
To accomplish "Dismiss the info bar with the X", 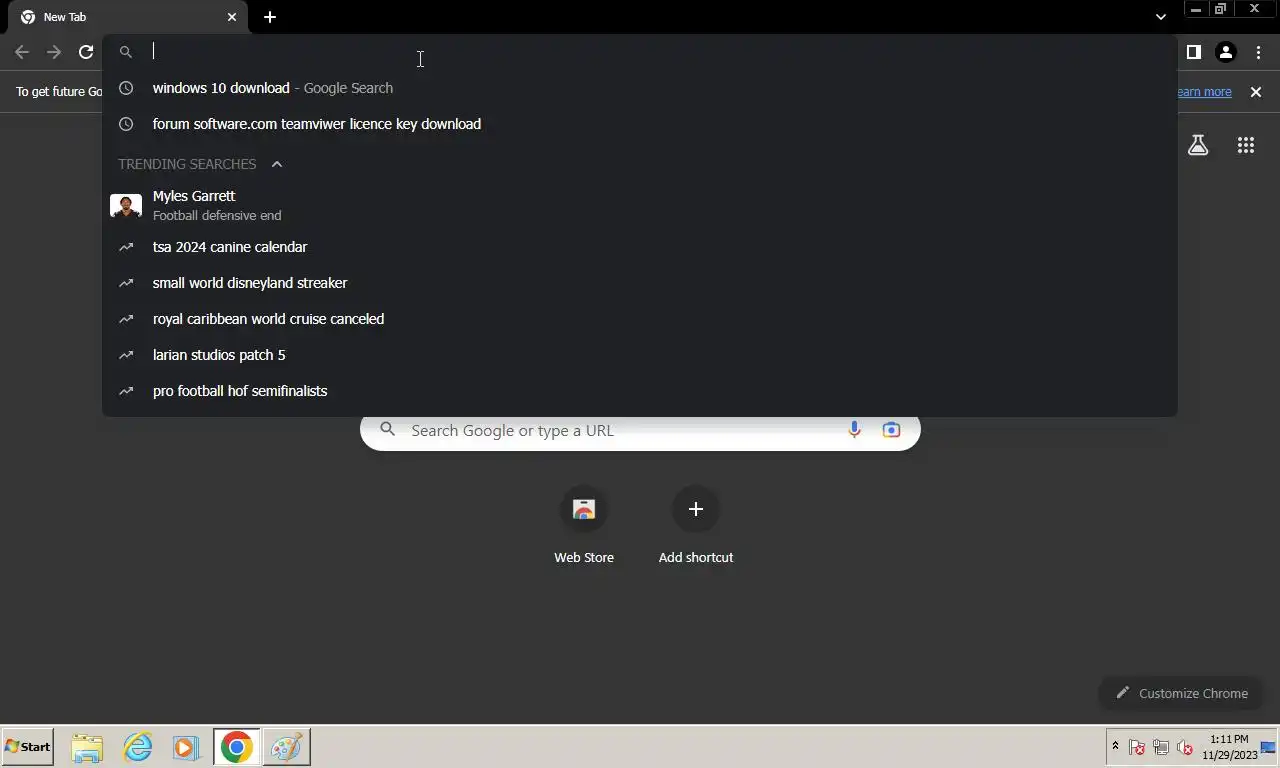I will [1256, 92].
